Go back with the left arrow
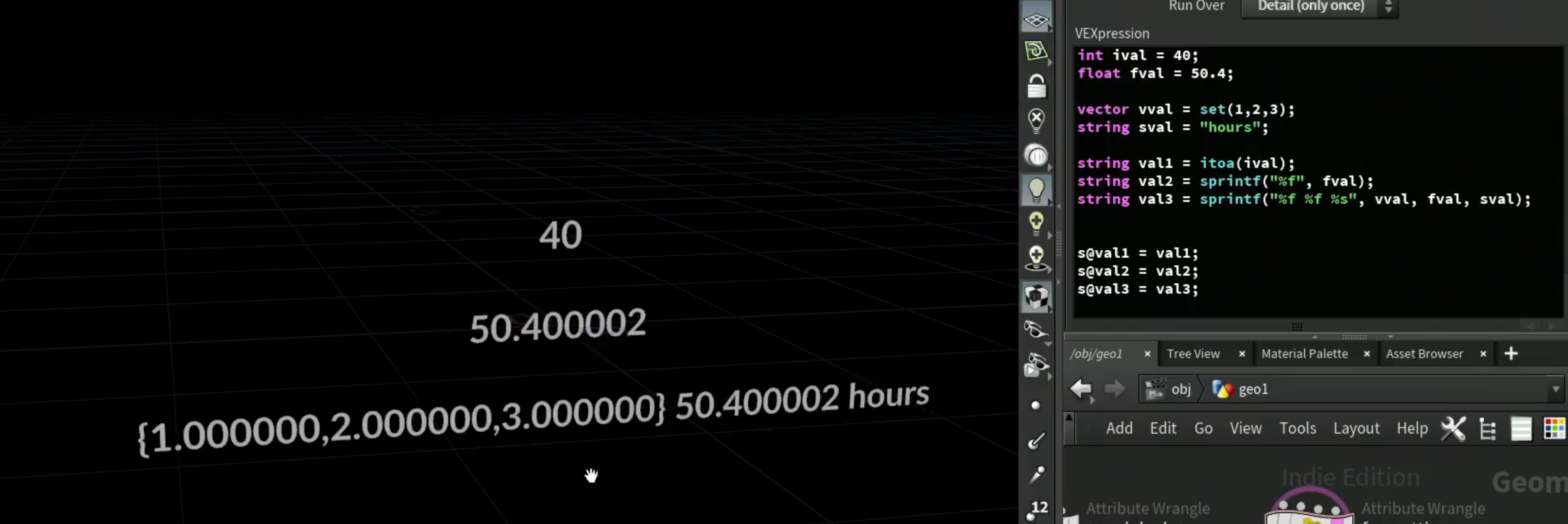 tap(1081, 389)
